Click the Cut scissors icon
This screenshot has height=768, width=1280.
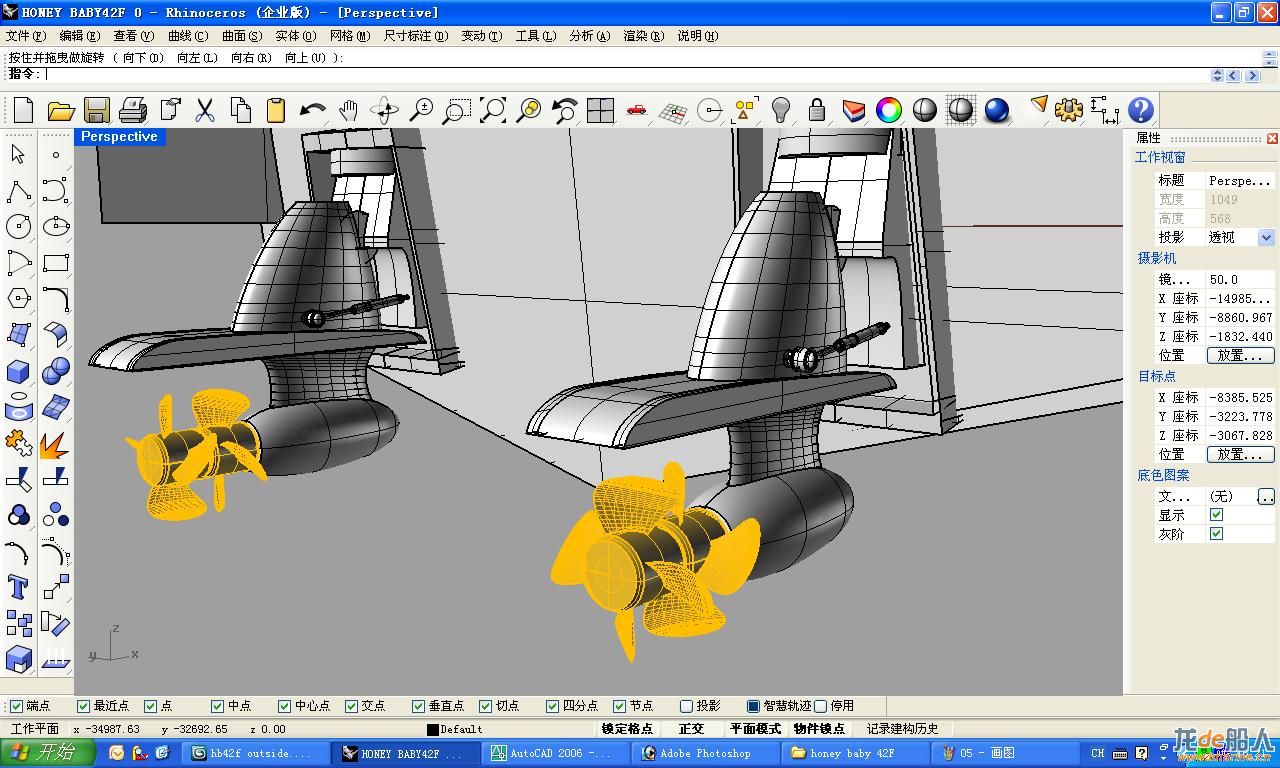point(205,110)
